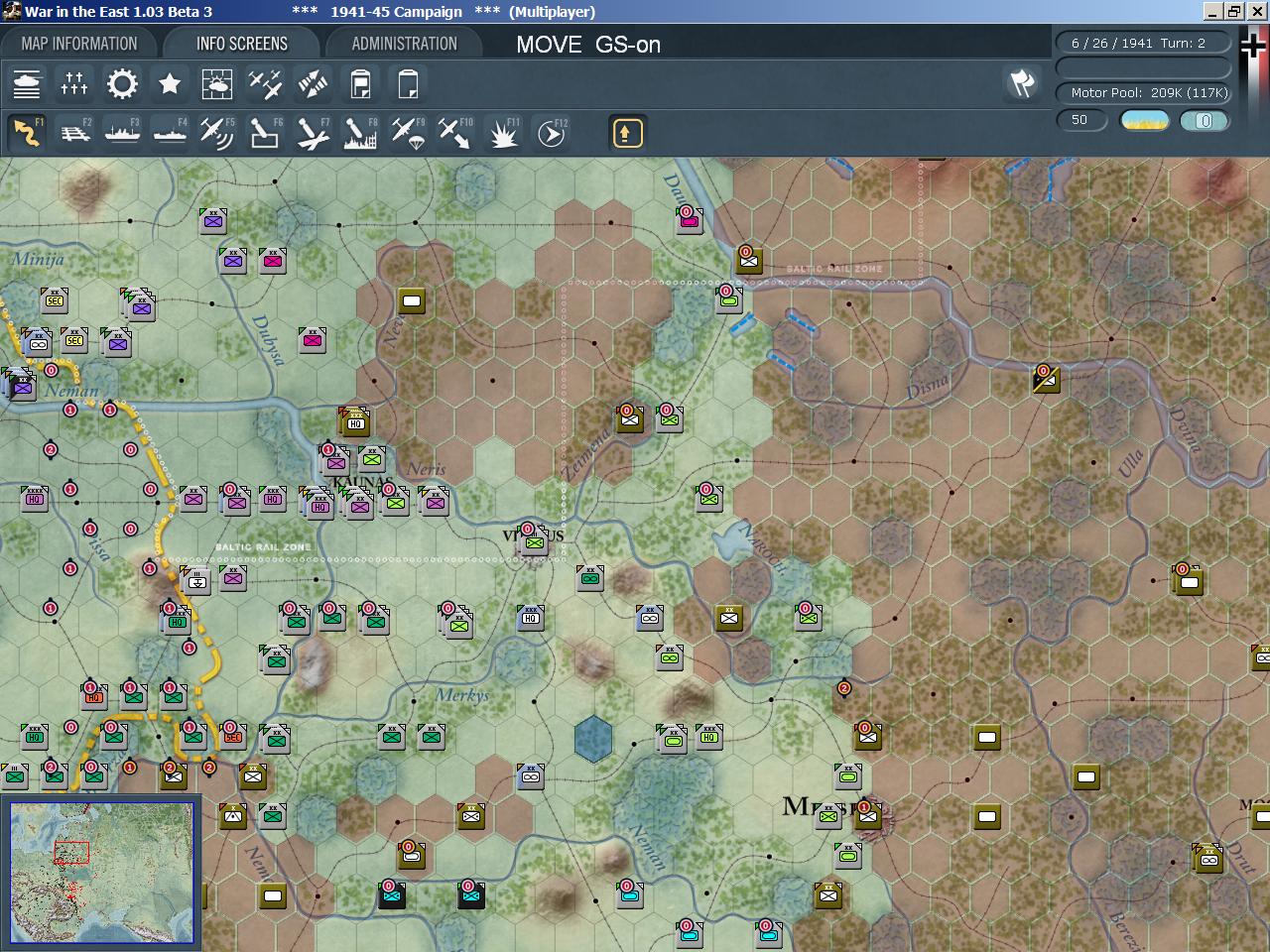Select Amphibious transport mode (F4)
Screen dimensions: 1270x952
click(170, 133)
